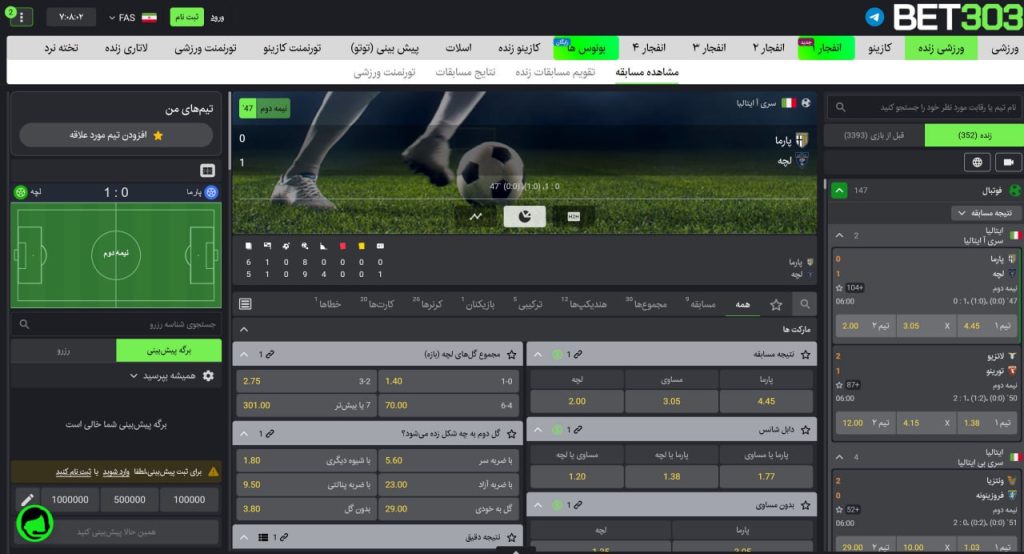The image size is (1024, 554).
Task: Select 1.38 odds for پارما یا لچه
Action: [x=671, y=476]
